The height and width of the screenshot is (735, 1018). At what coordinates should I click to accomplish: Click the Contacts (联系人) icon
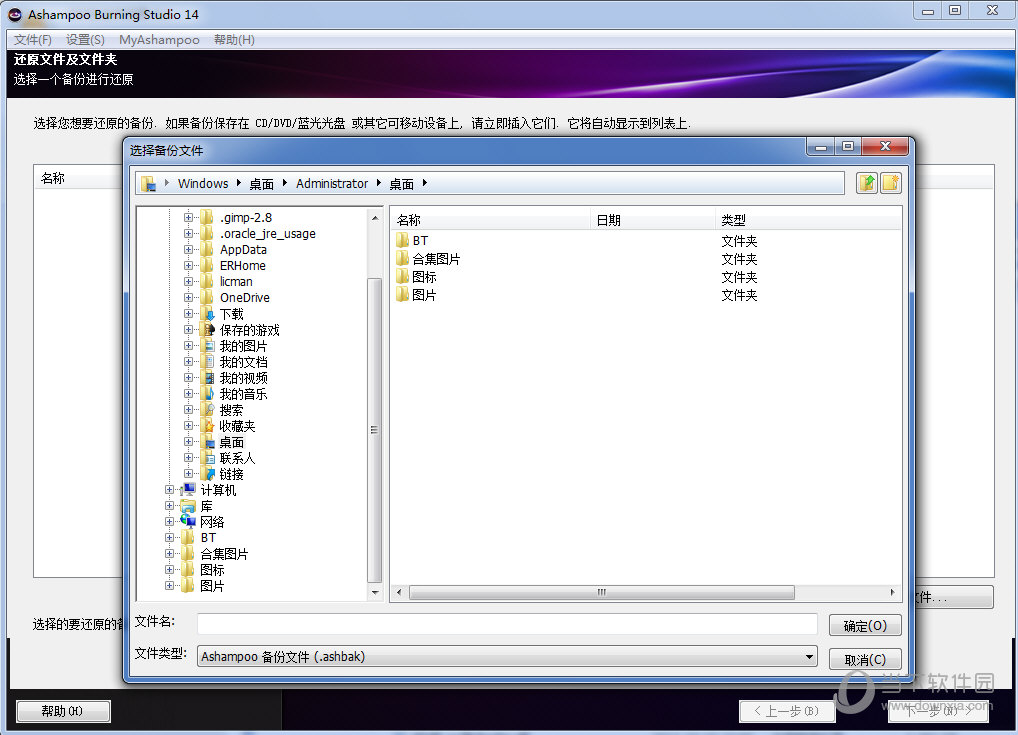[x=207, y=458]
